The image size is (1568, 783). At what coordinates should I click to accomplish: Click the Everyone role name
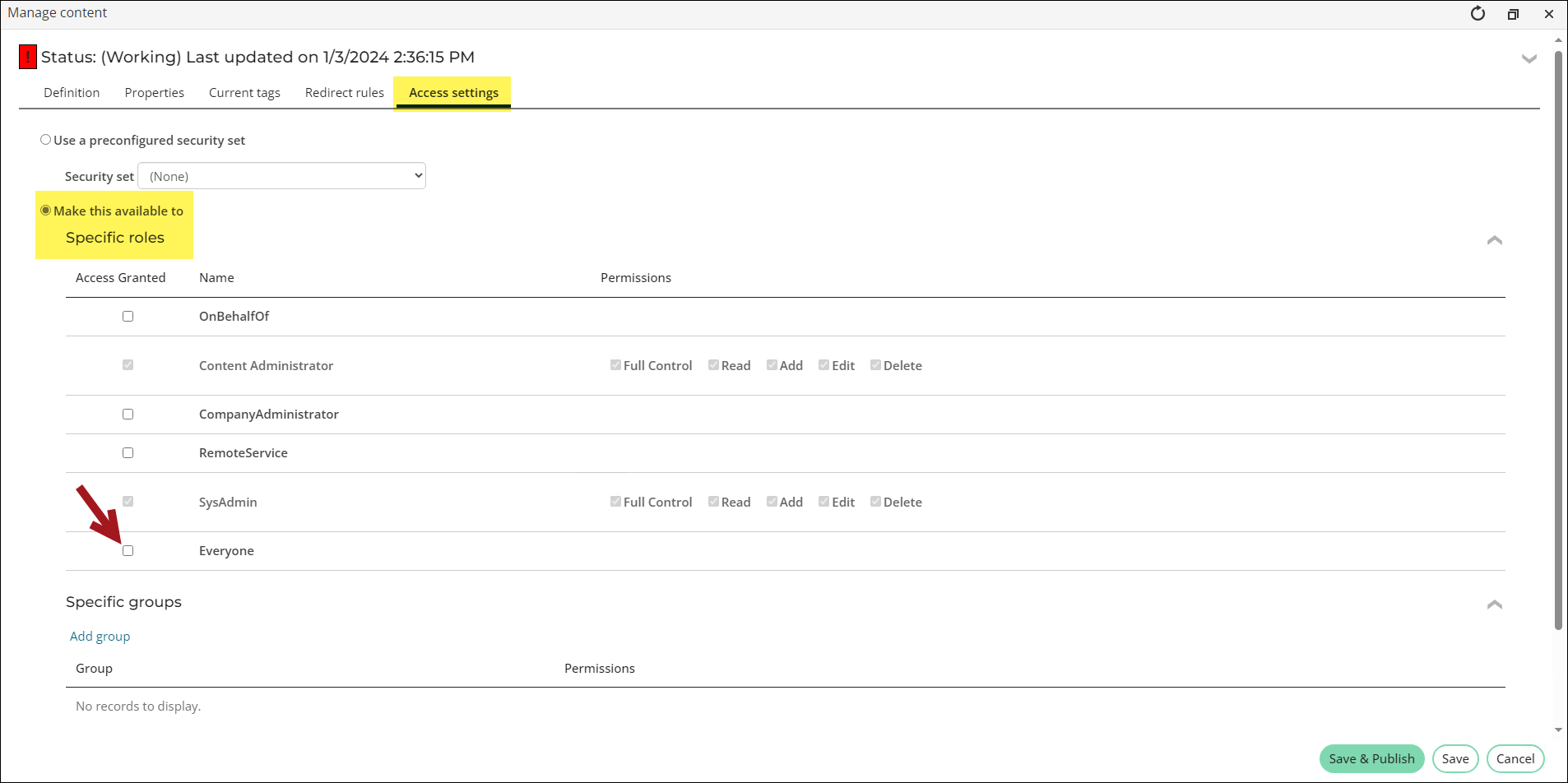[x=226, y=551]
